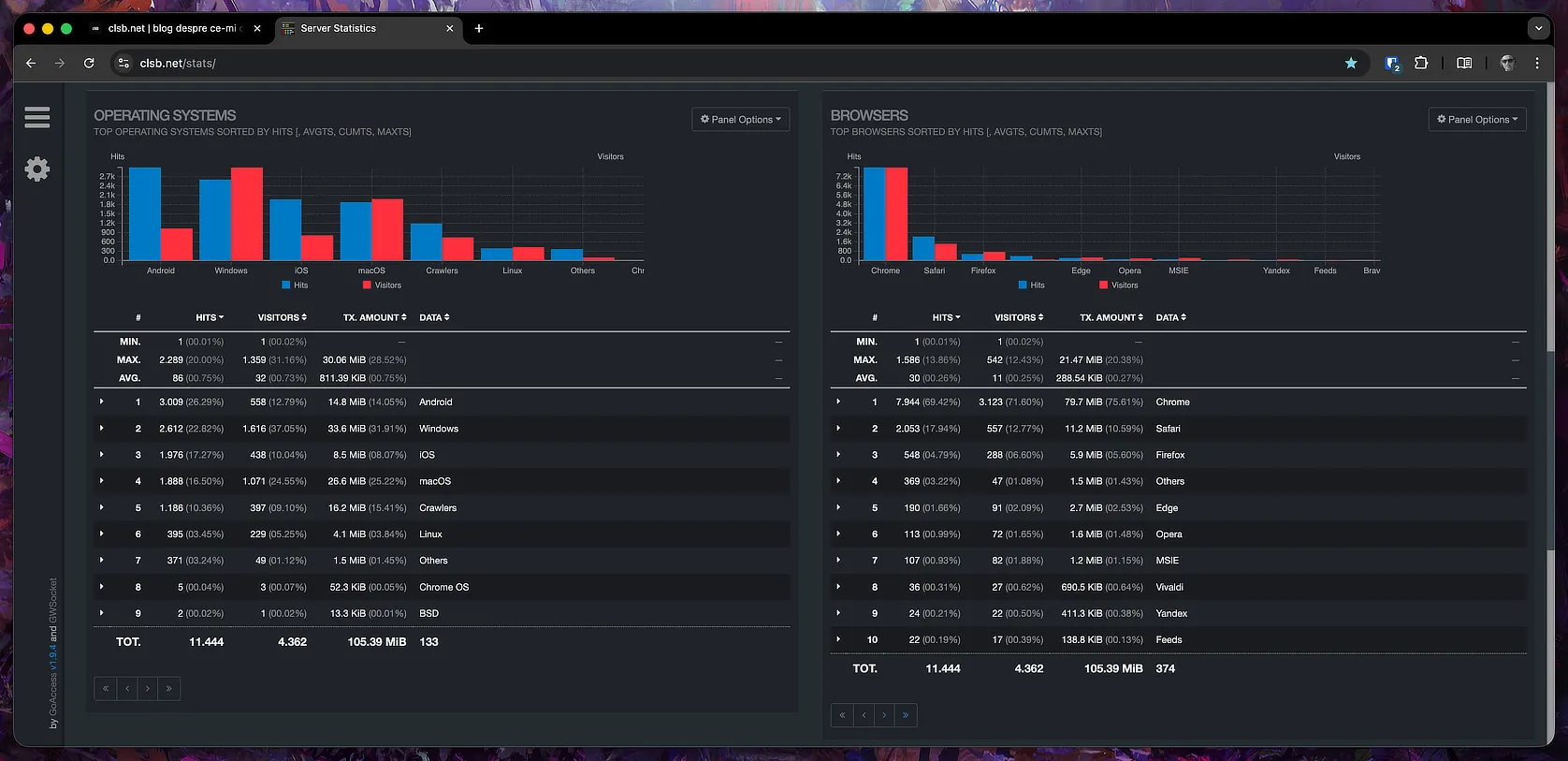Expand the Chrome row in Browsers table
The height and width of the screenshot is (761, 1568).
click(838, 402)
